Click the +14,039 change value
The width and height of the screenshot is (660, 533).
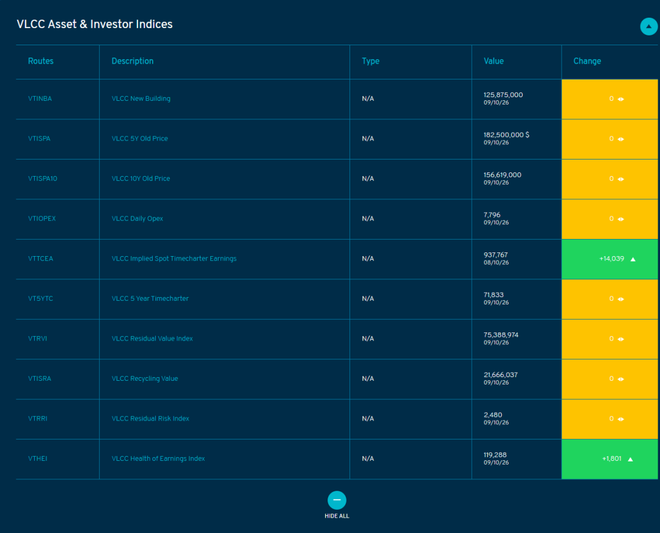[612, 259]
